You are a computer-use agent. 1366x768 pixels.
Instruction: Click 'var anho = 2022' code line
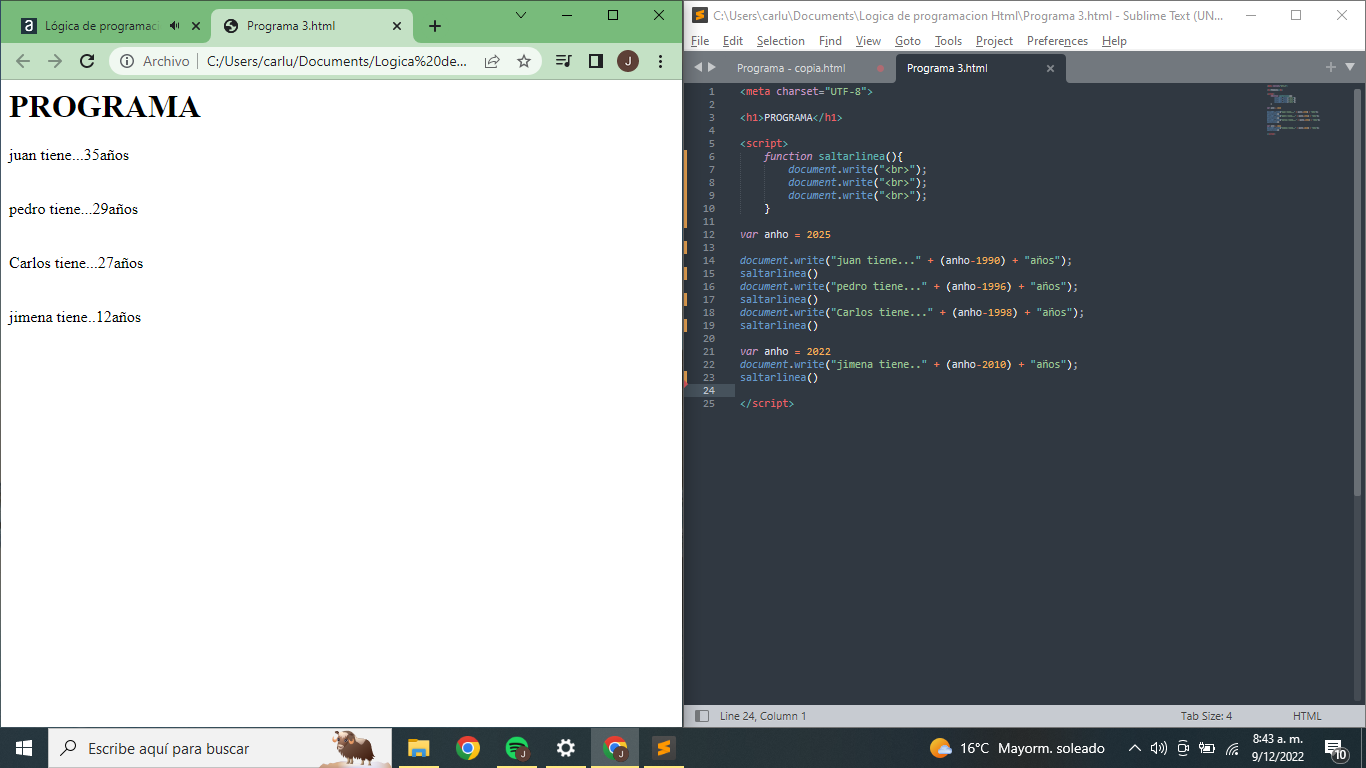pos(785,351)
